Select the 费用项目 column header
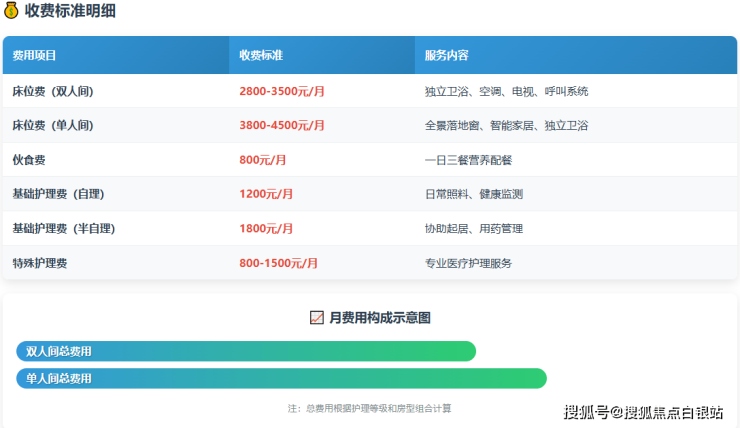Image resolution: width=740 pixels, height=428 pixels. point(35,56)
